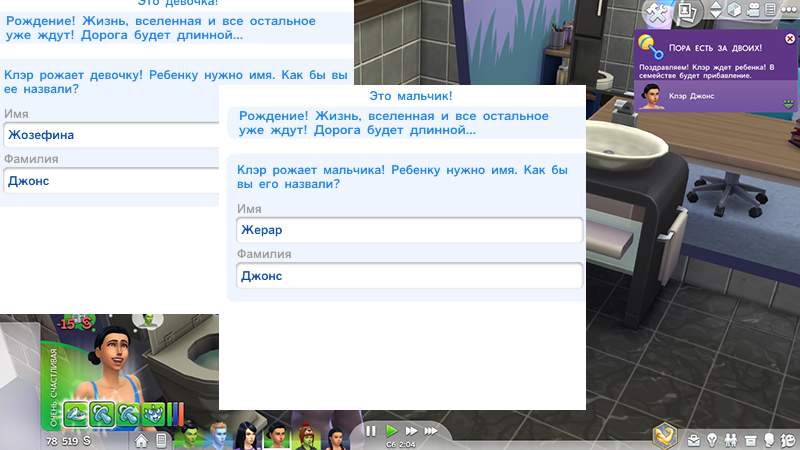800x450 pixels.
Task: Open Build Mode with the hammer-wrench icon
Action: 657,11
